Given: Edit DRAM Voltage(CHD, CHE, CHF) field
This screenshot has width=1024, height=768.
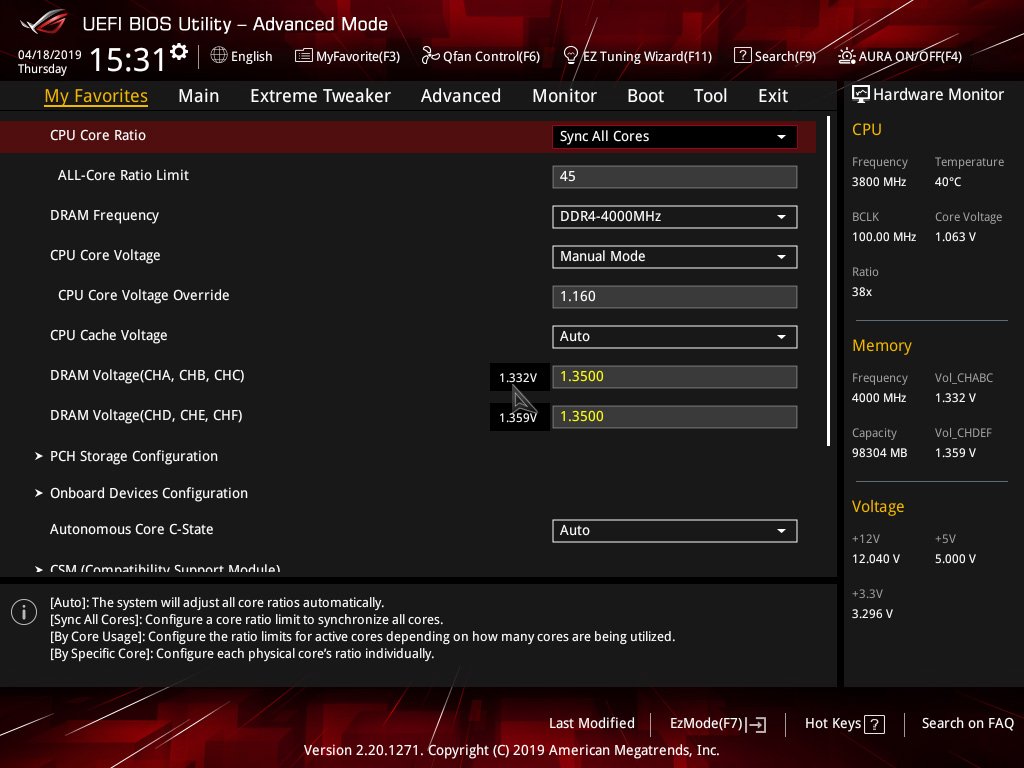Looking at the screenshot, I should point(675,417).
